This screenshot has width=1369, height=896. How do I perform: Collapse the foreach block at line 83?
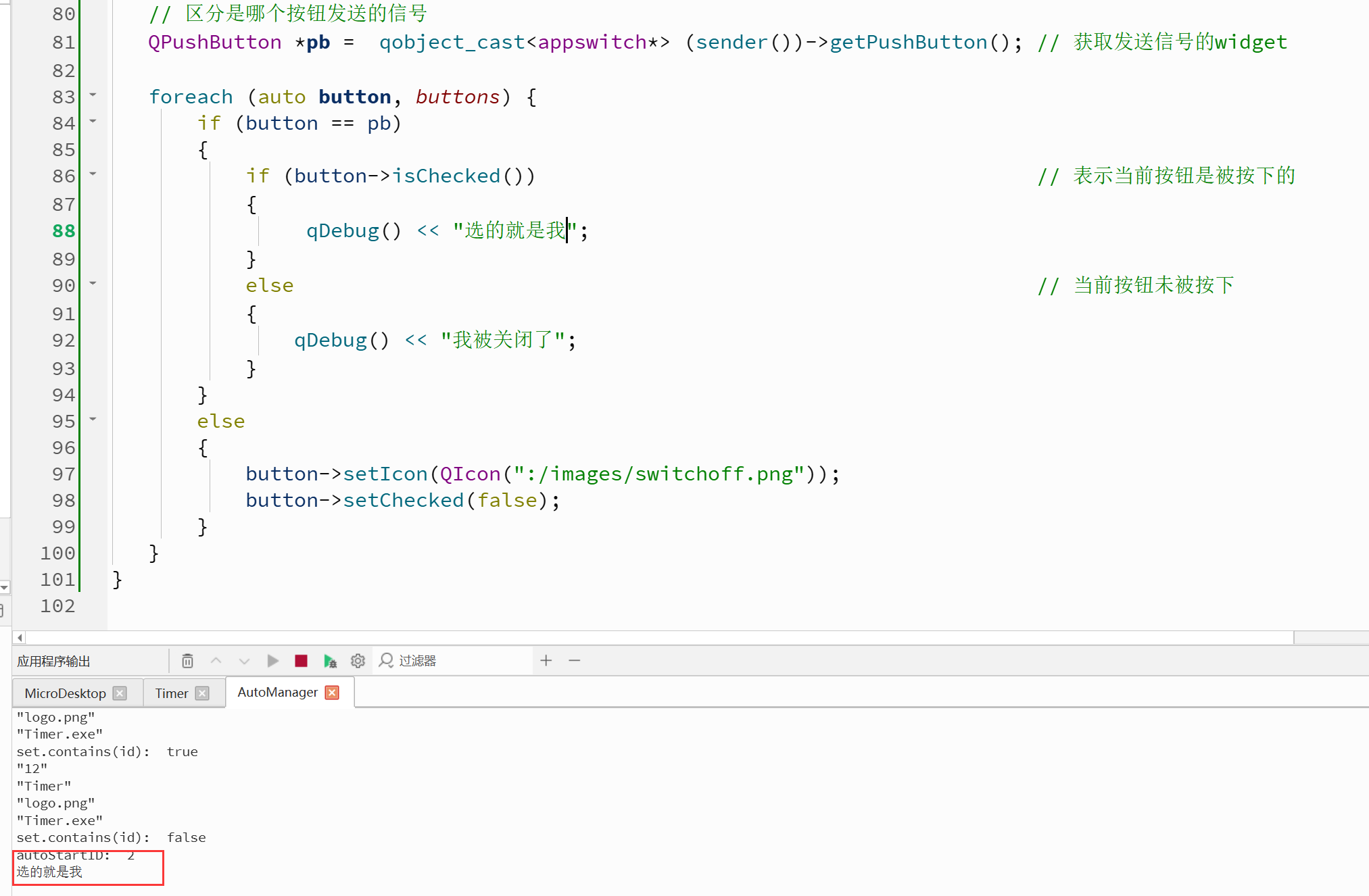(93, 95)
